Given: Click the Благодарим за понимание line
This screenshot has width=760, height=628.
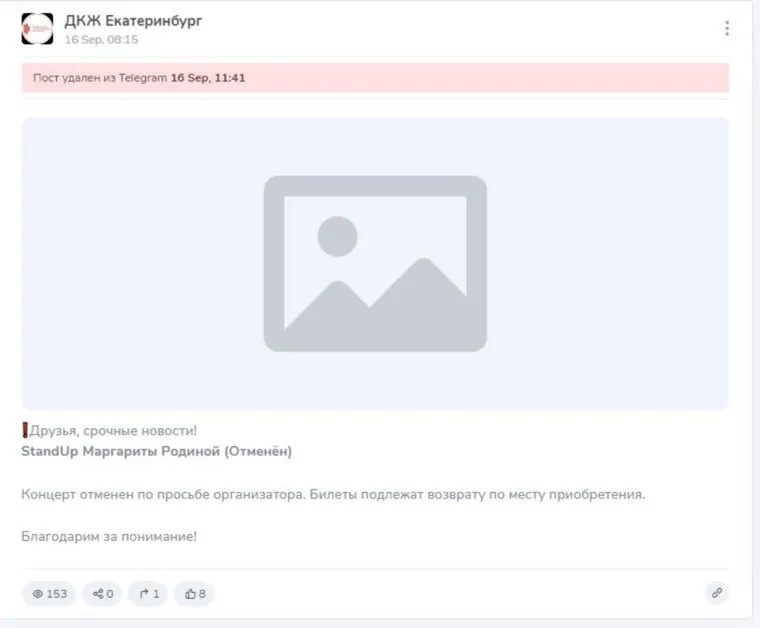Looking at the screenshot, I should coord(109,536).
